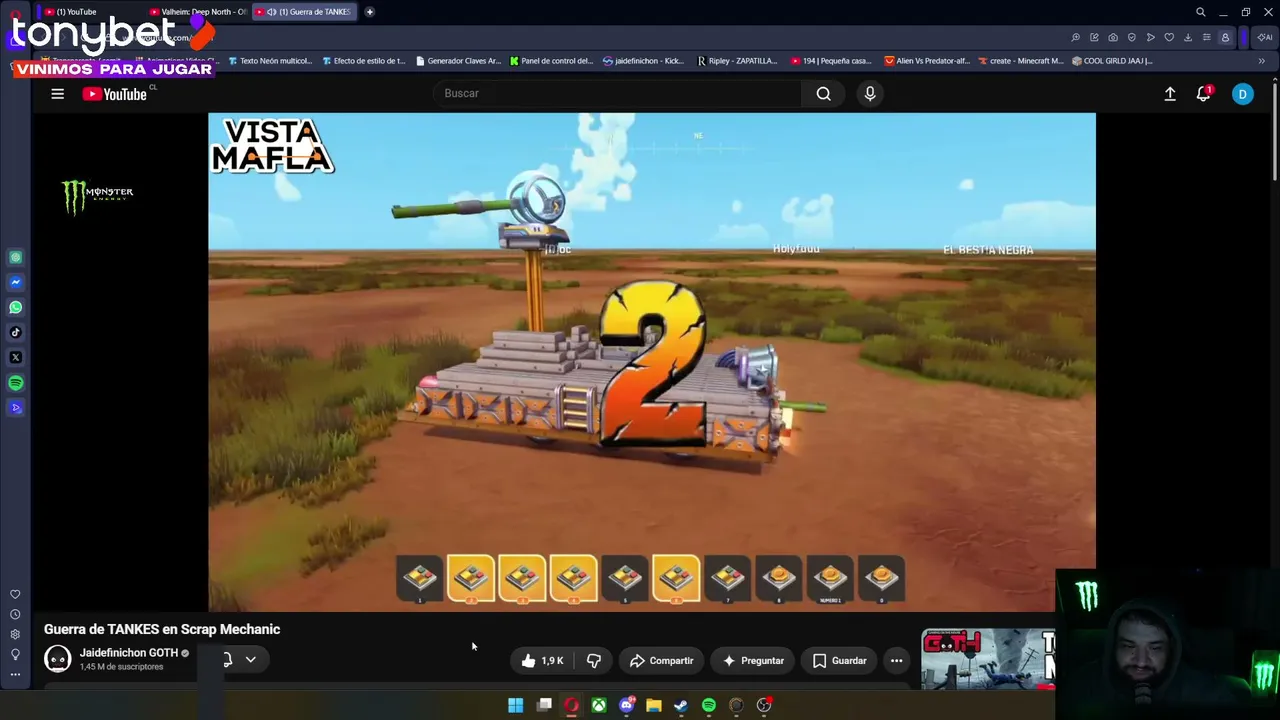Open the Jaidefinichon channel avatar
The image size is (1280, 720).
[x=58, y=659]
